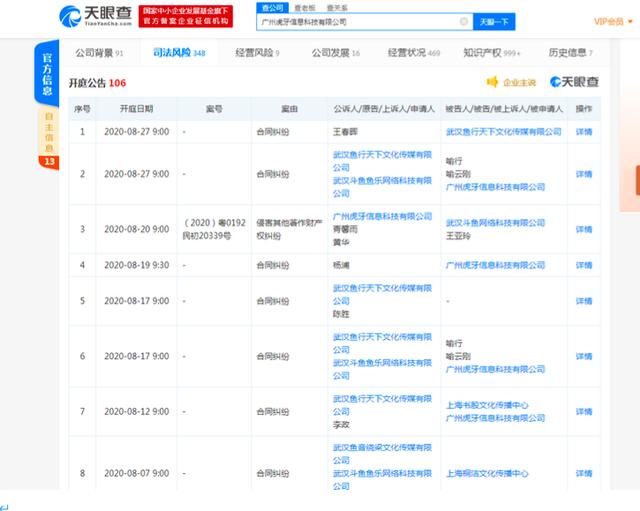Click the date 2020-08-07 9:00

[x=136, y=473]
